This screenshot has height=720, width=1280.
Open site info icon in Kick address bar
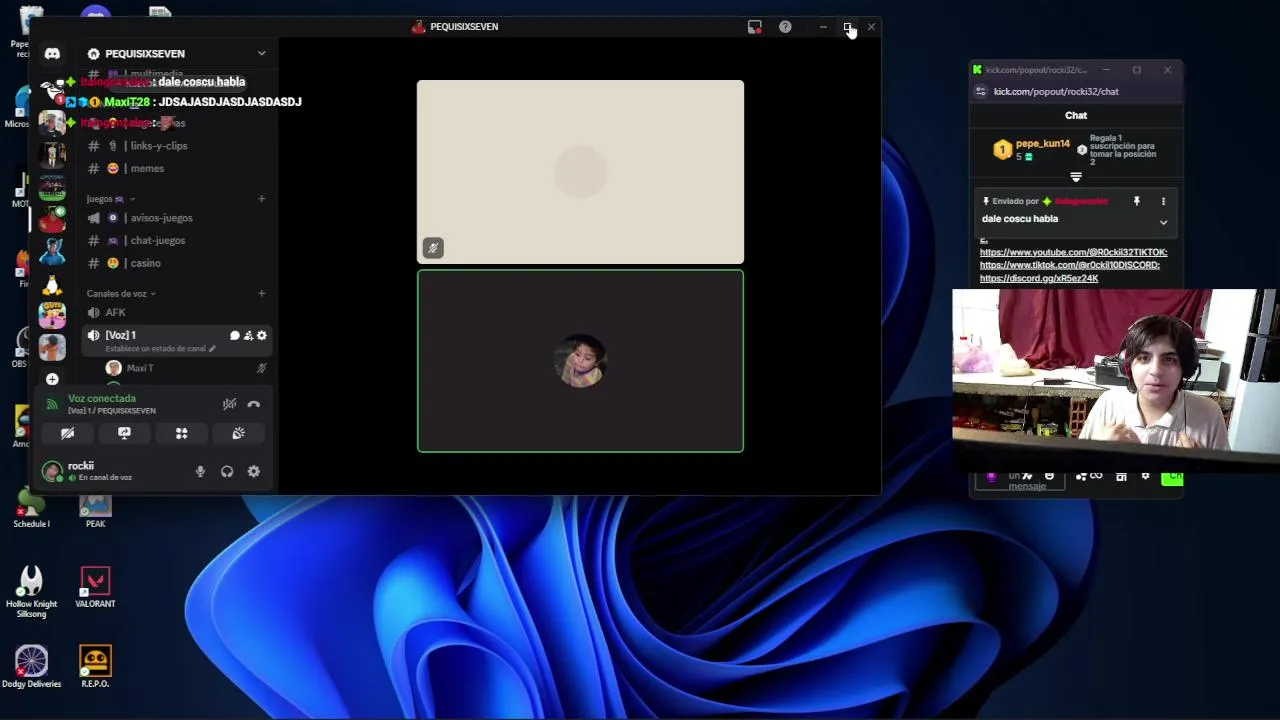coord(982,91)
